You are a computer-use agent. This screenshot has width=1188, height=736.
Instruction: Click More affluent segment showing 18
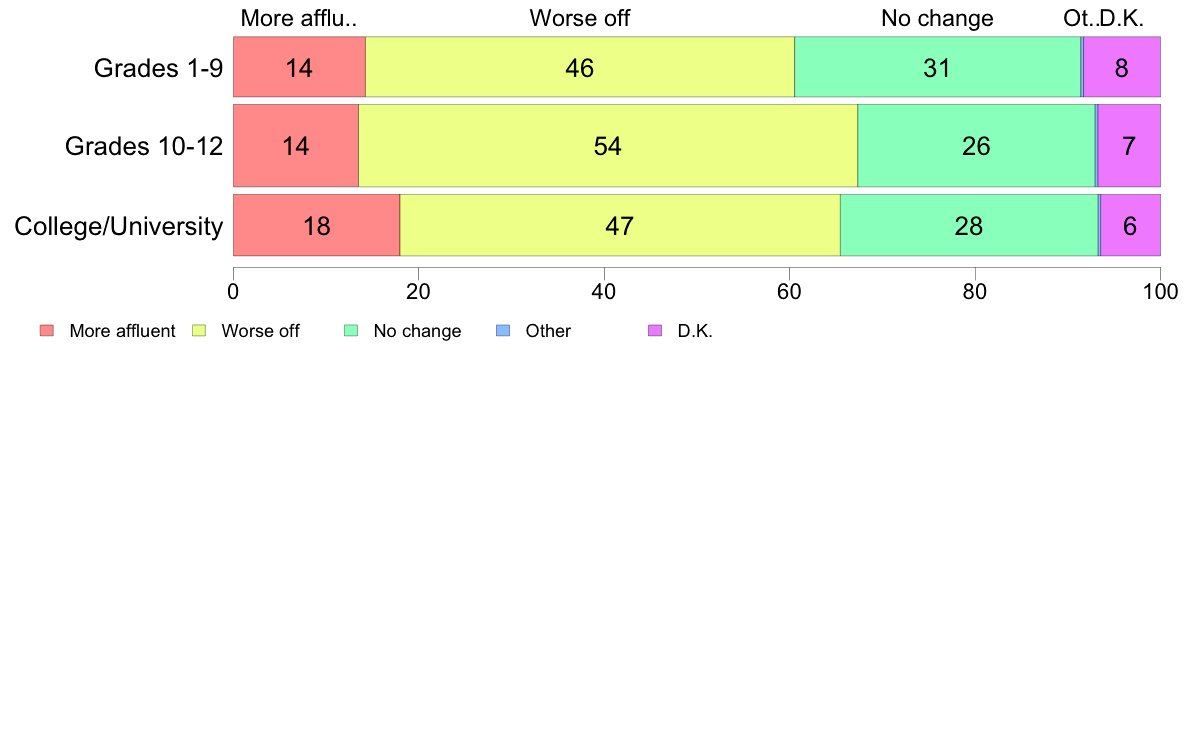(317, 226)
